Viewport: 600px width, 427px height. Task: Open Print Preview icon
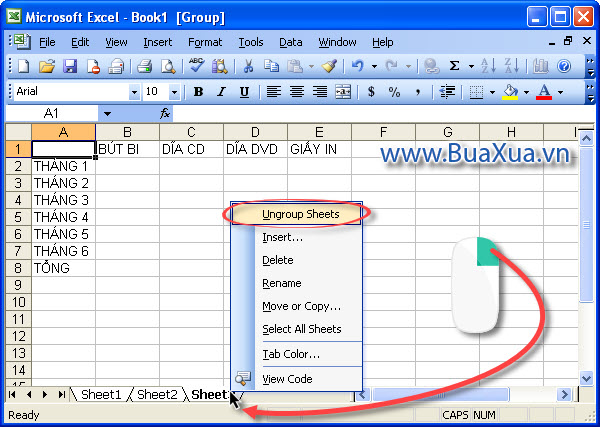click(x=168, y=67)
